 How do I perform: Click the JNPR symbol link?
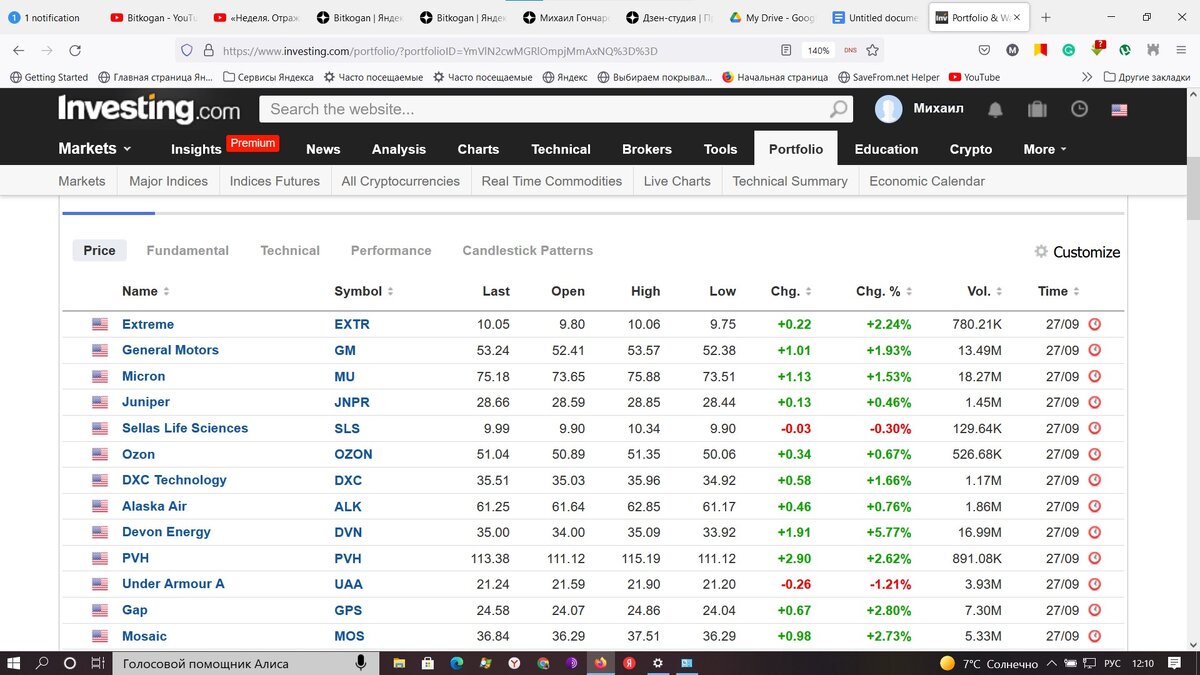352,402
